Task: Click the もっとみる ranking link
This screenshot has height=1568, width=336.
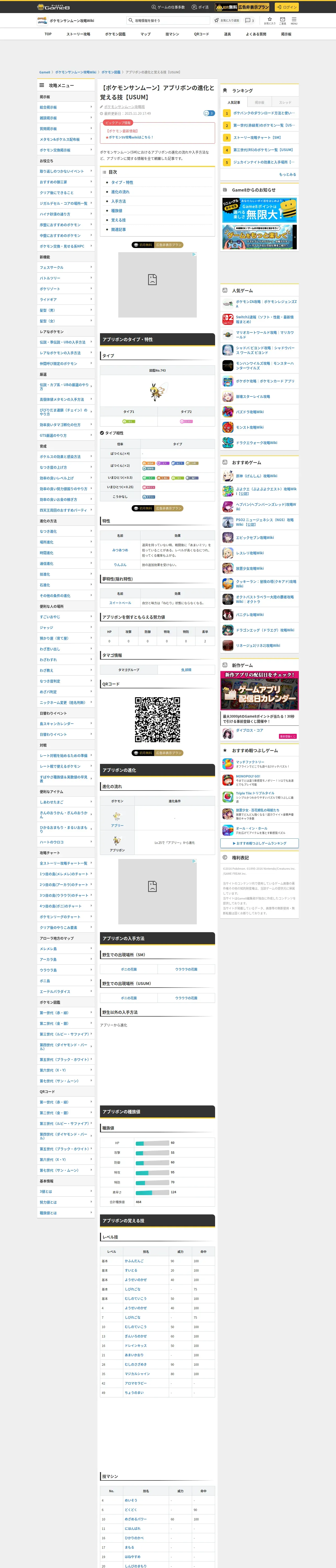Action: (288, 174)
